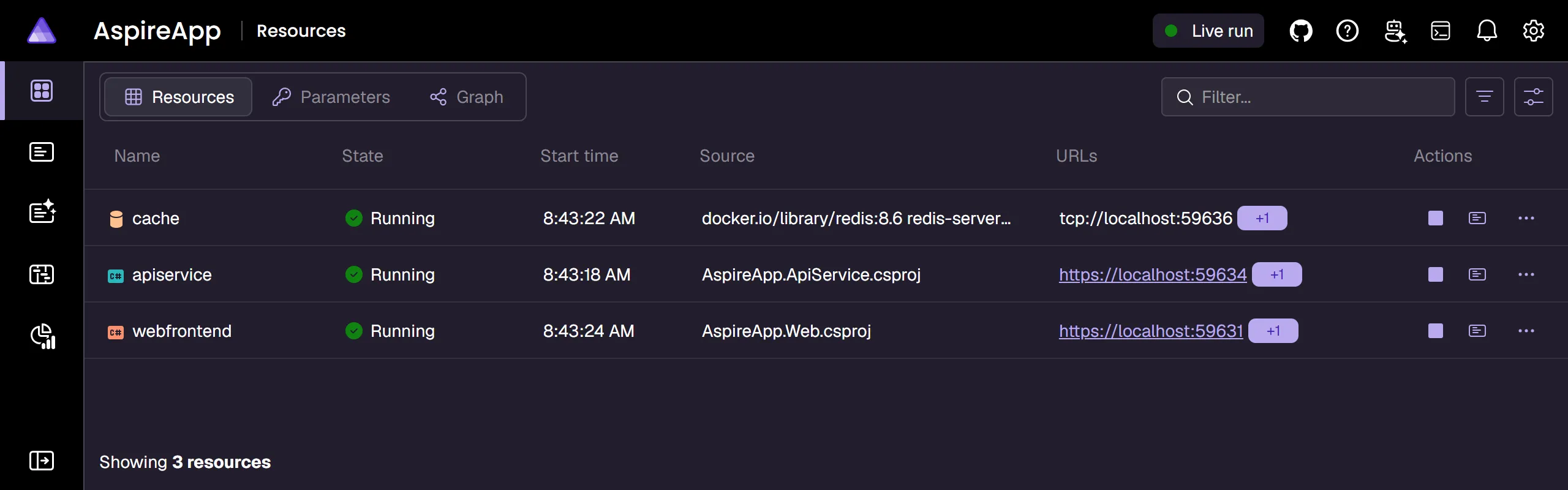Image resolution: width=1568 pixels, height=490 pixels.
Task: Focus the Filter search field
Action: coord(1308,97)
